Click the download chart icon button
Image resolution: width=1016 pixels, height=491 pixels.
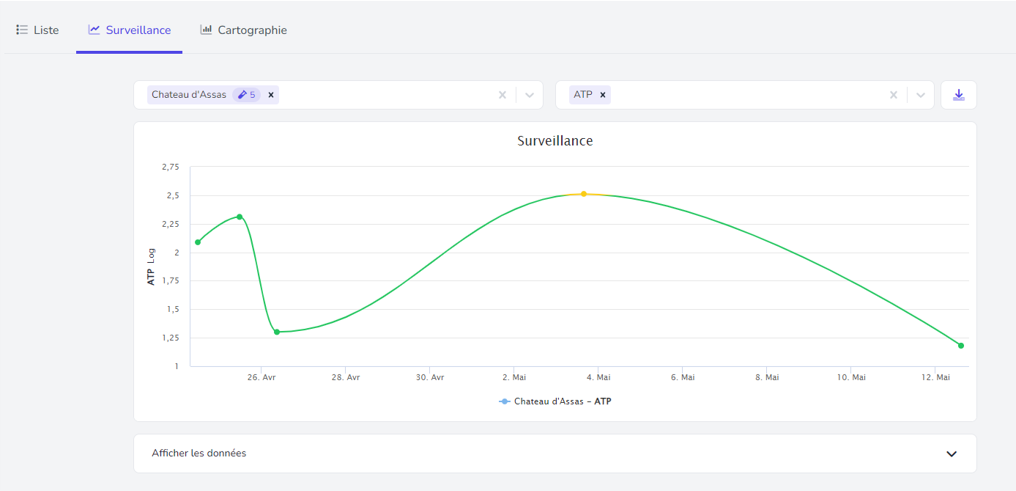tap(958, 95)
